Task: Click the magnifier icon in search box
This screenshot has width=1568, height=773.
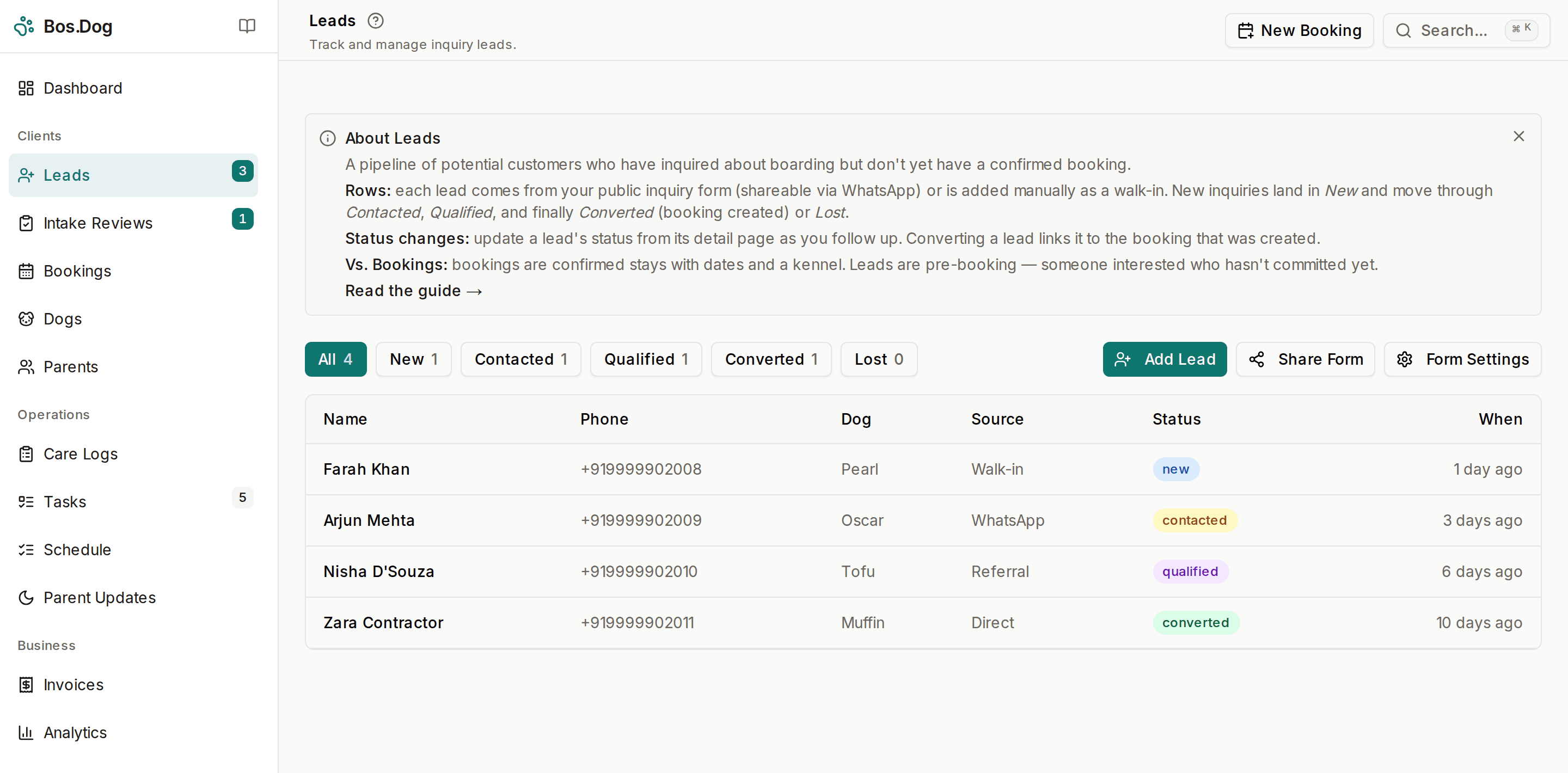Action: pyautogui.click(x=1403, y=30)
